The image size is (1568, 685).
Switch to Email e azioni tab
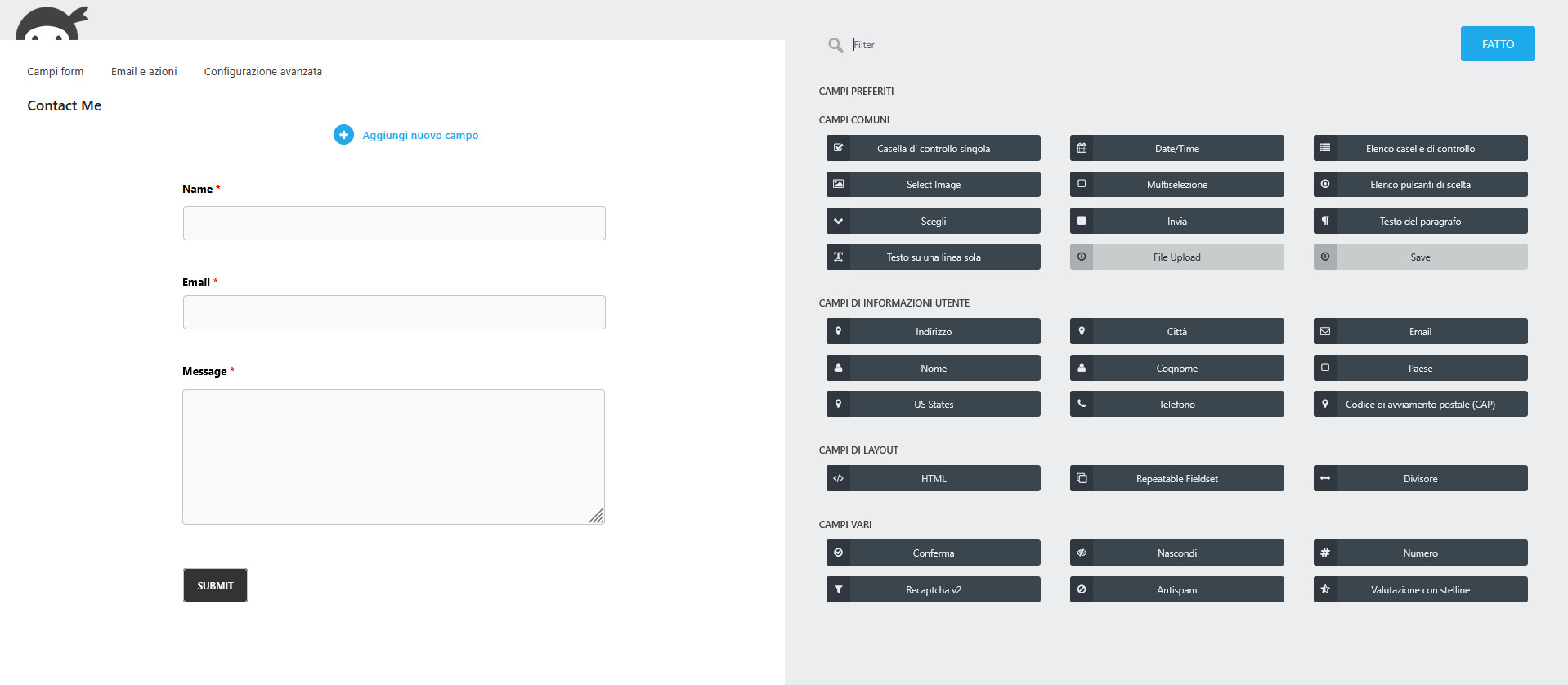[144, 72]
